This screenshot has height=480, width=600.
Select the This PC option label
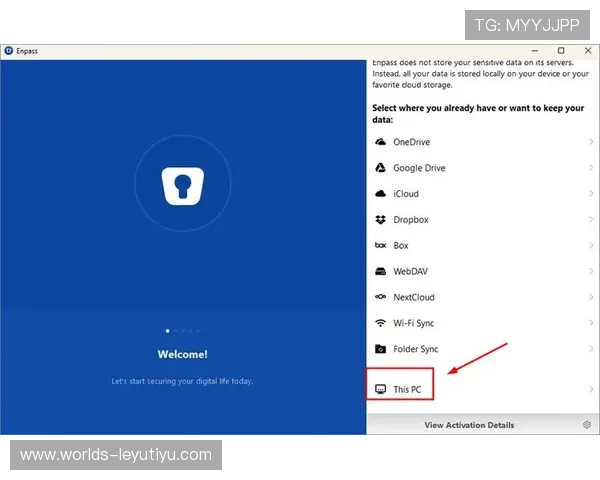407,389
